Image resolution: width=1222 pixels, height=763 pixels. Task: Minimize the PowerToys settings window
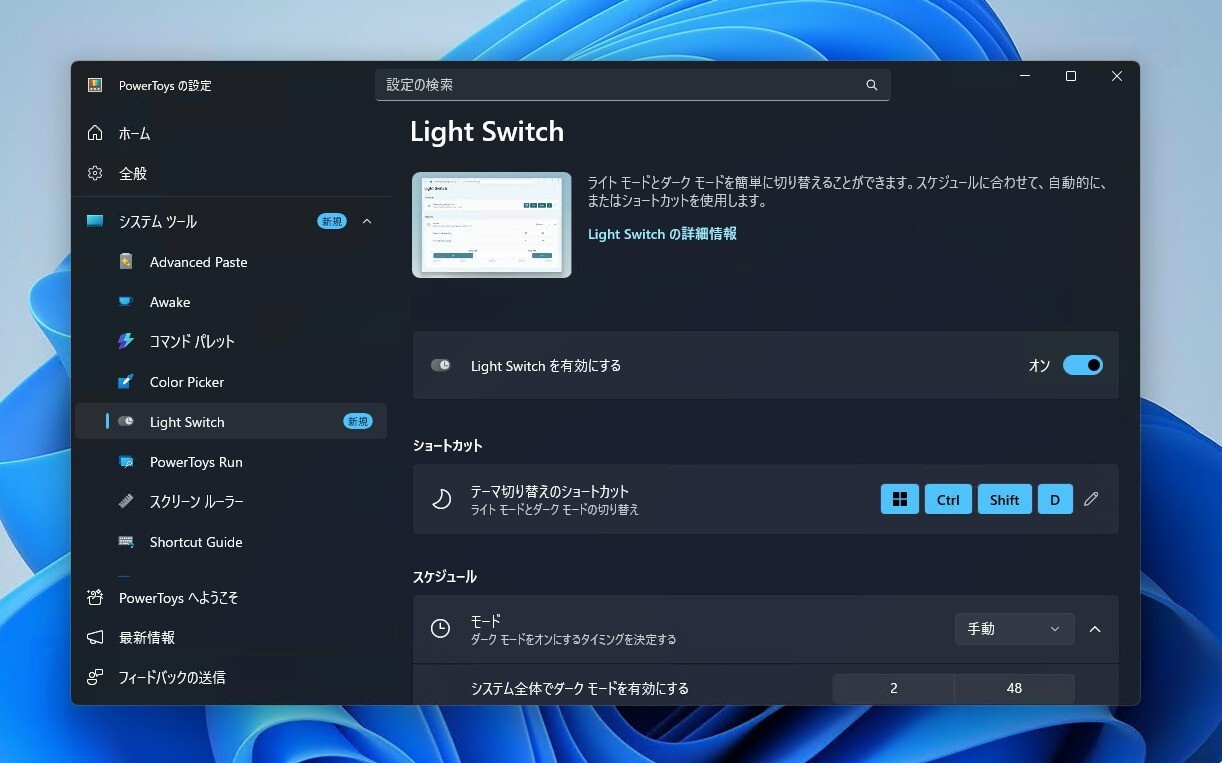1025,76
